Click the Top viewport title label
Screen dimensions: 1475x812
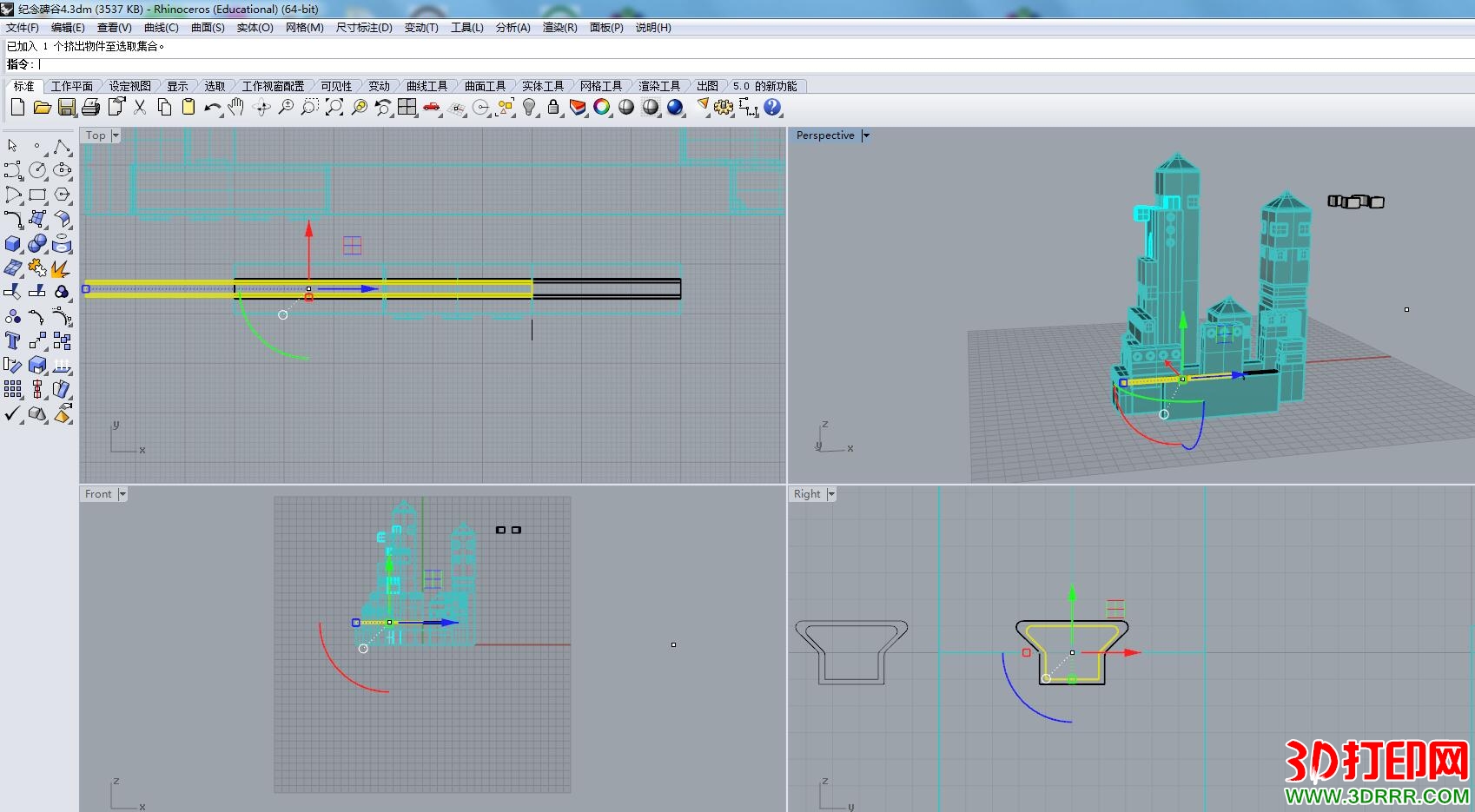96,135
